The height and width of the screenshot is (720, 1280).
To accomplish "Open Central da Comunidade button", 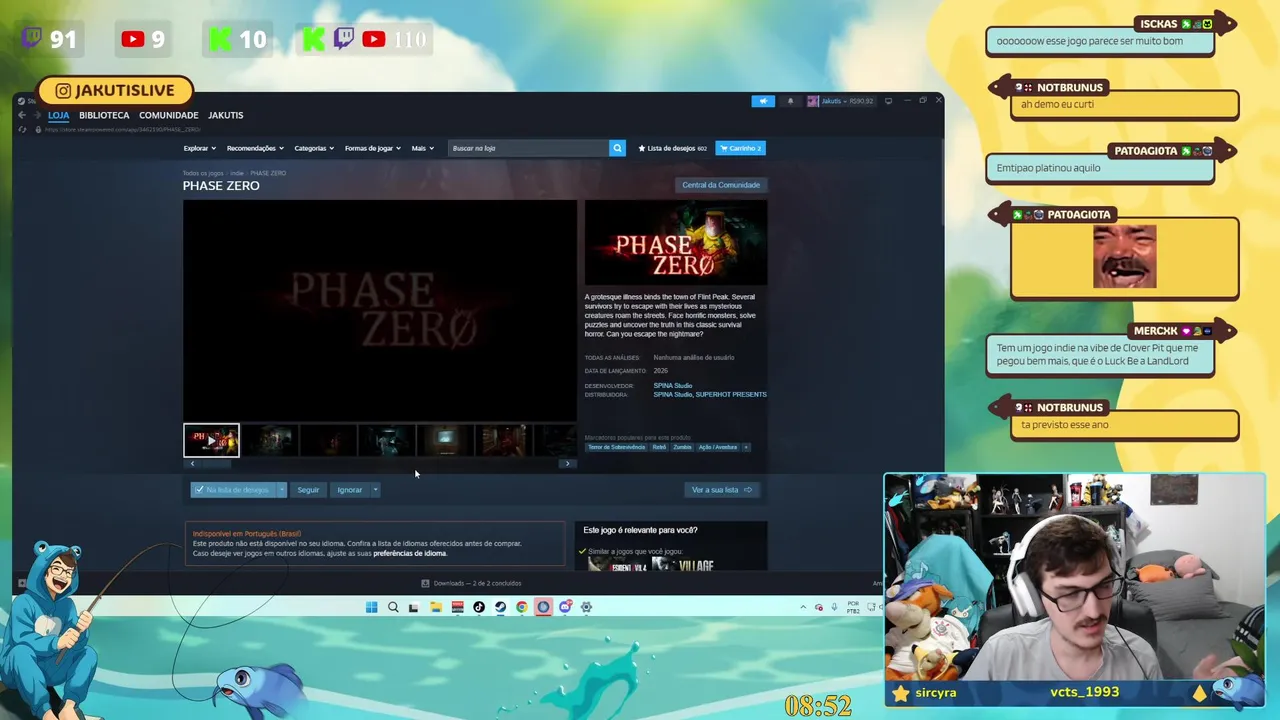I will pyautogui.click(x=721, y=185).
